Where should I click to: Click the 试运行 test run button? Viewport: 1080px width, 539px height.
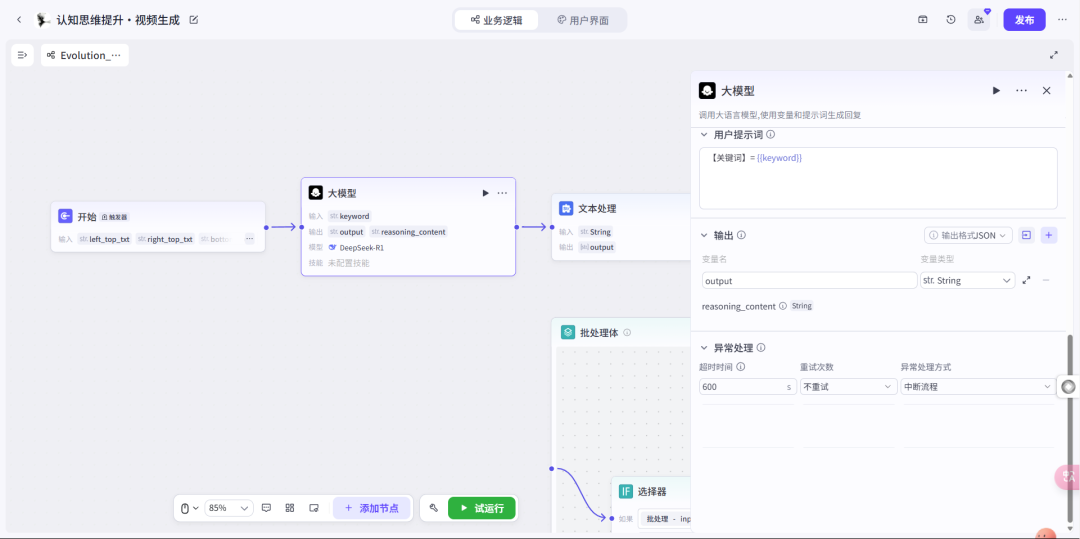(481, 509)
